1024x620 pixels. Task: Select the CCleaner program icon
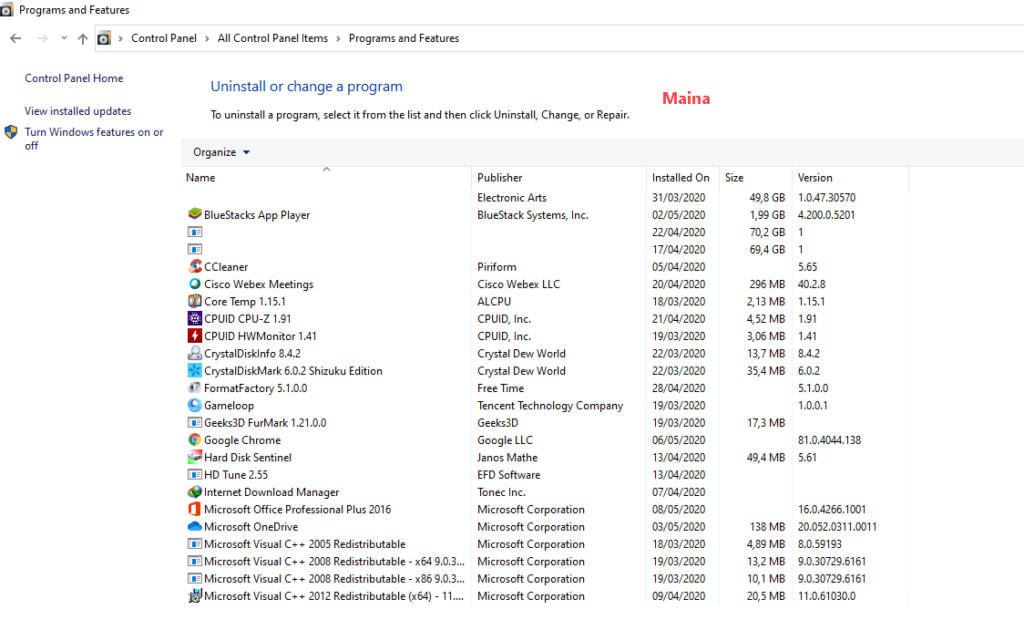[194, 266]
